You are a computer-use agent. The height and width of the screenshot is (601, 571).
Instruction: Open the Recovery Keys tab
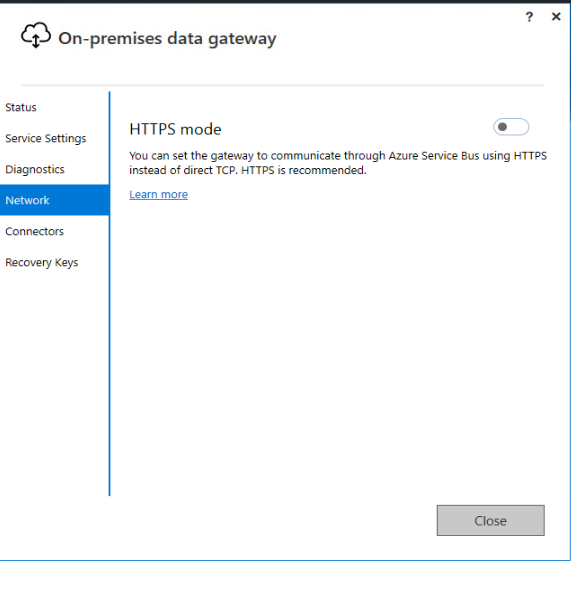41,263
